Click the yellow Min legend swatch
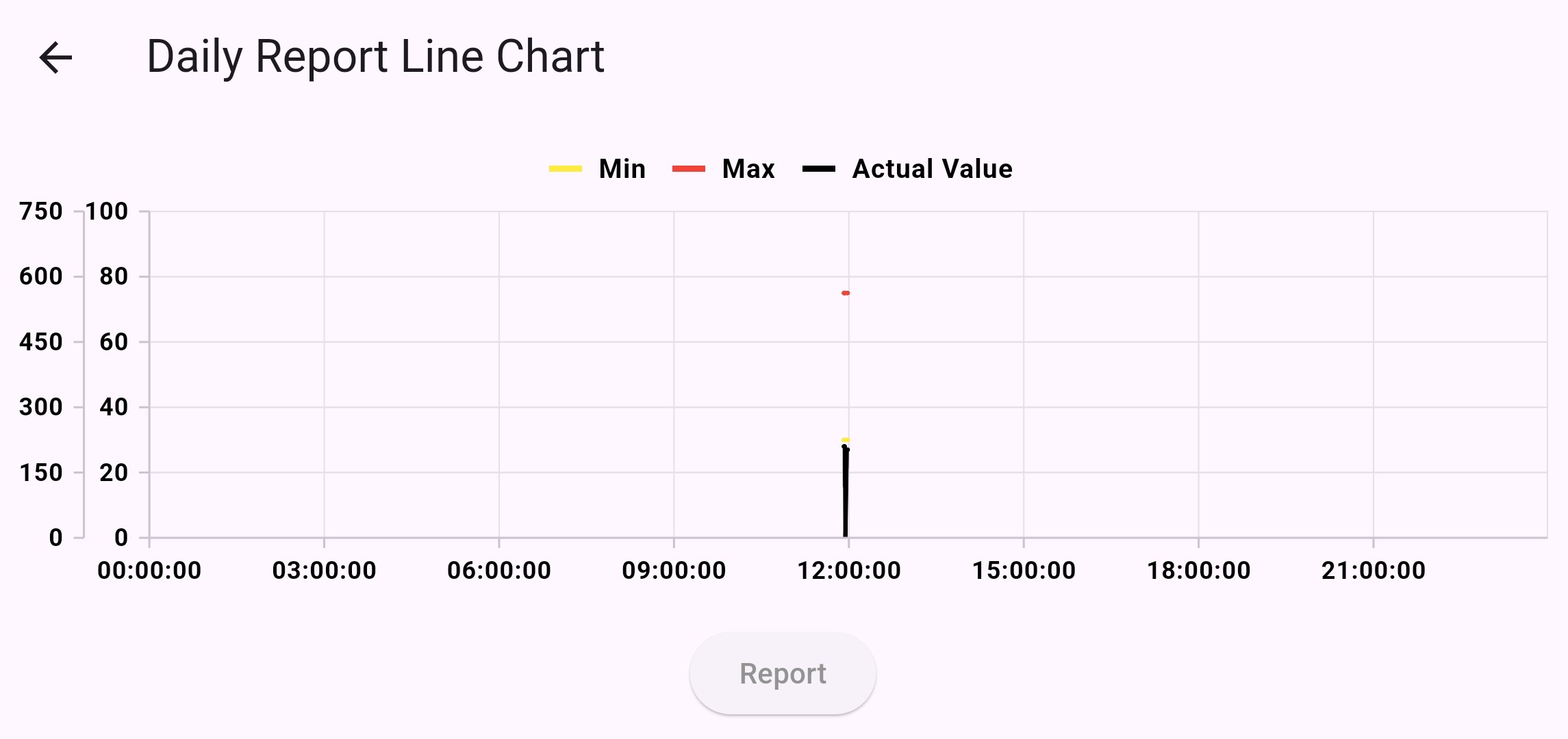The height and width of the screenshot is (739, 1568). point(566,169)
